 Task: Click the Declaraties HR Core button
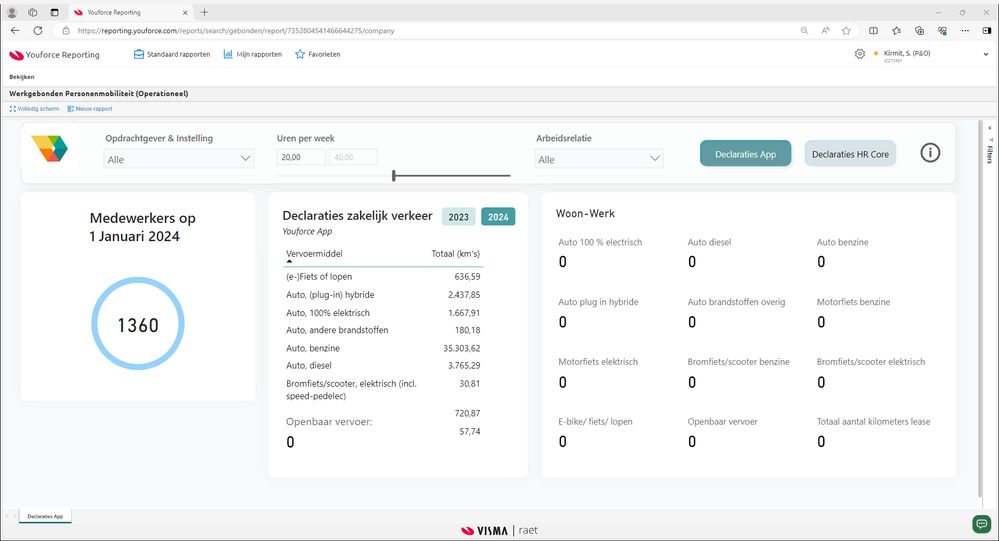(x=850, y=154)
